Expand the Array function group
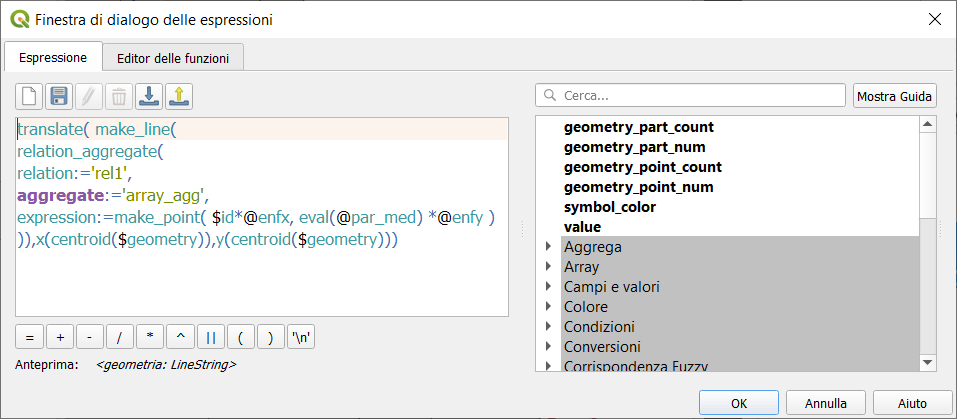 [x=547, y=267]
